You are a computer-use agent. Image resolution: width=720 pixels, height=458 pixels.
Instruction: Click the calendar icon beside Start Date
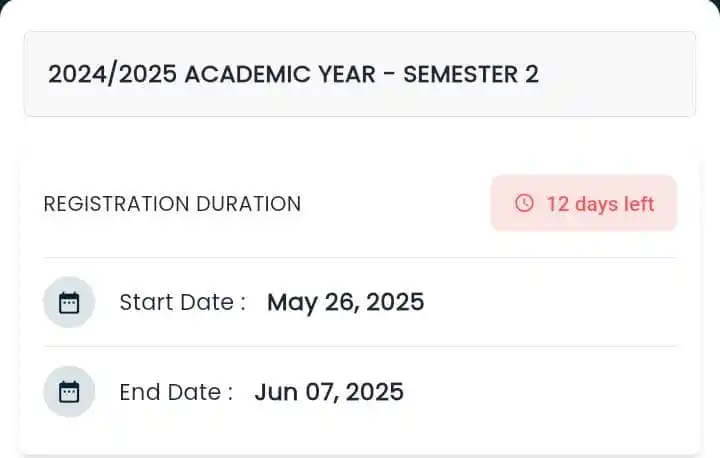click(69, 302)
